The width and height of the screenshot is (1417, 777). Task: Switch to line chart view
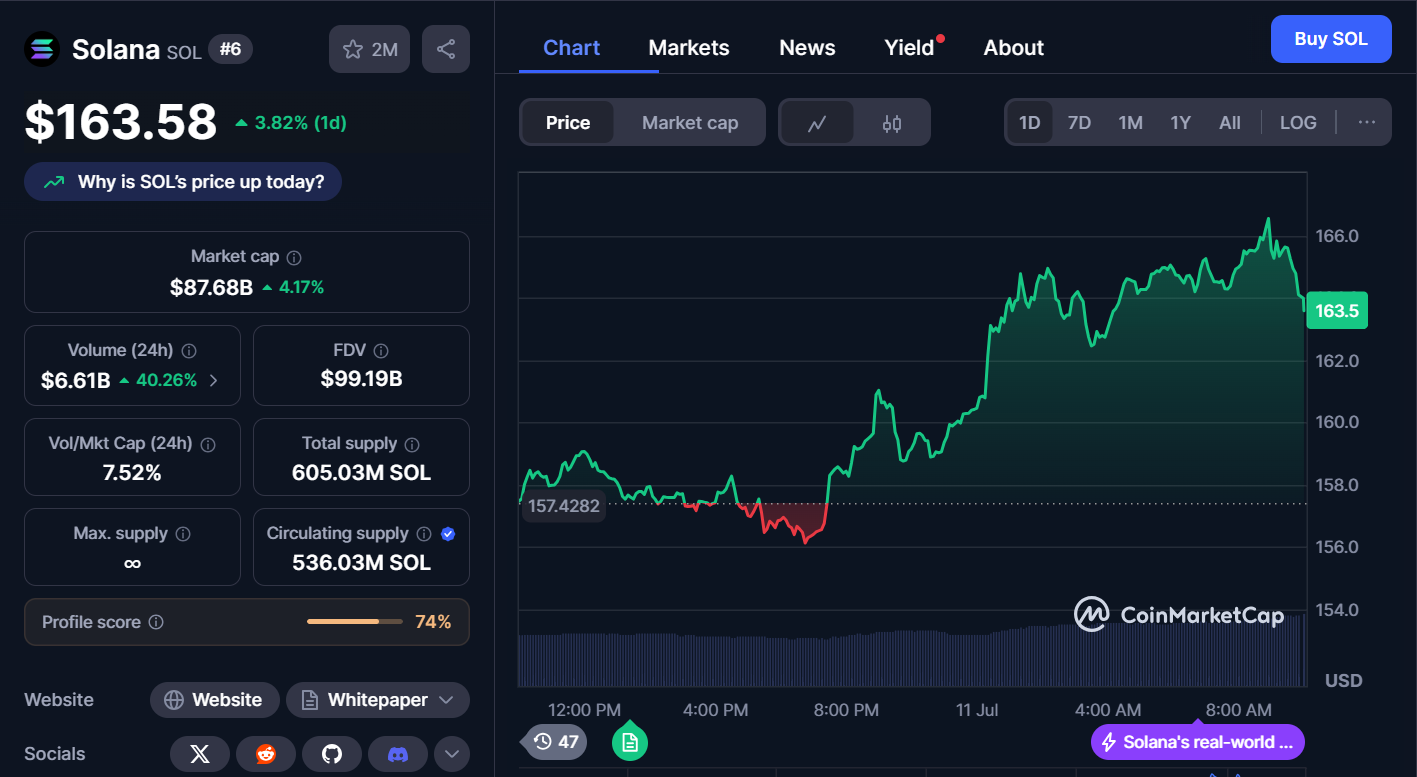pyautogui.click(x=817, y=123)
